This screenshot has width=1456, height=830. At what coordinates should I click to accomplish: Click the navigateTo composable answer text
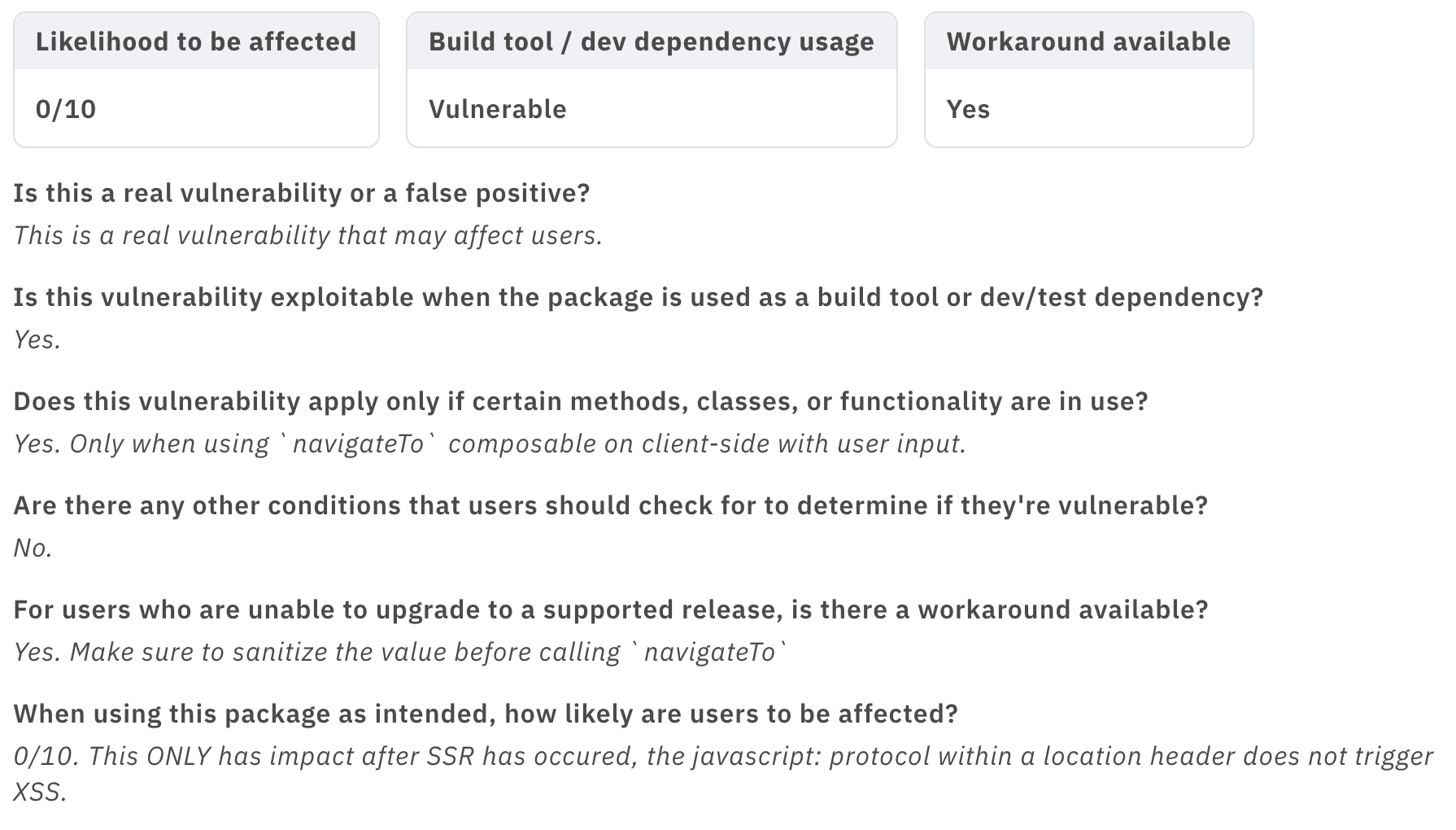pos(490,443)
